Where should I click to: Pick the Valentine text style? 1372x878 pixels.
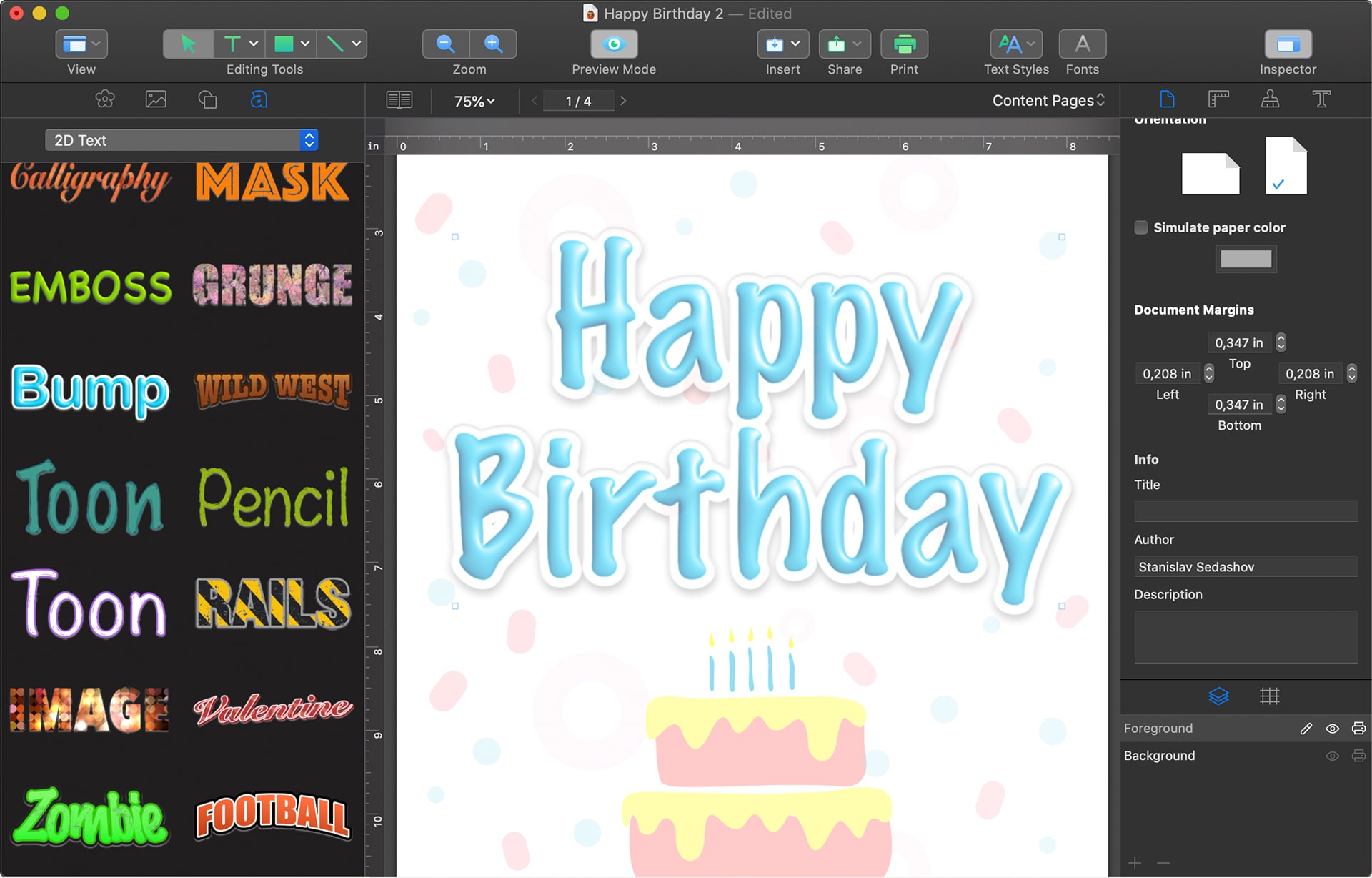(x=273, y=709)
